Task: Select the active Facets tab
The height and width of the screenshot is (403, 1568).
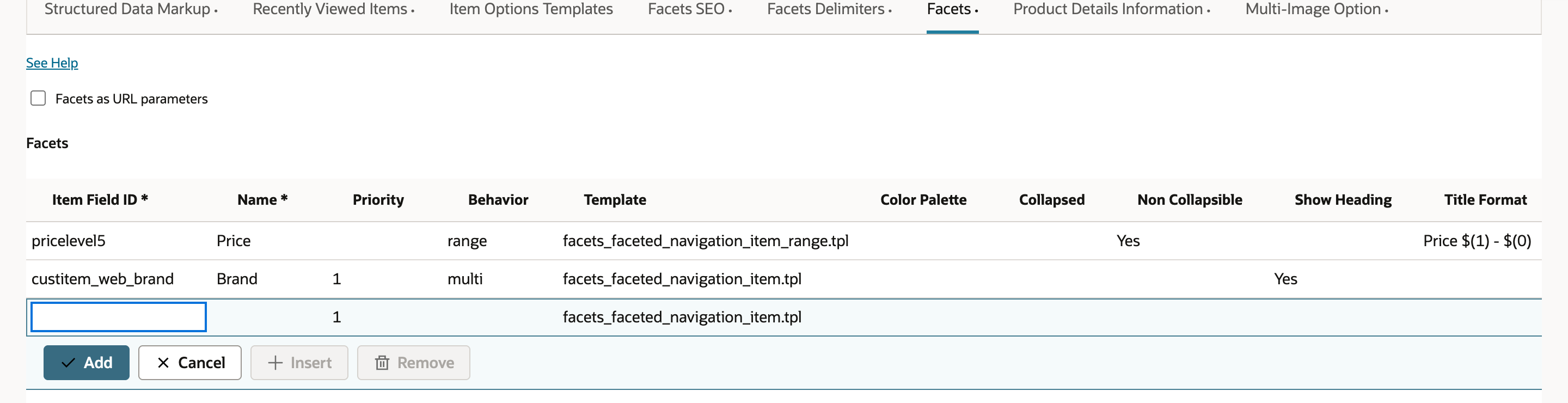Action: 952,9
